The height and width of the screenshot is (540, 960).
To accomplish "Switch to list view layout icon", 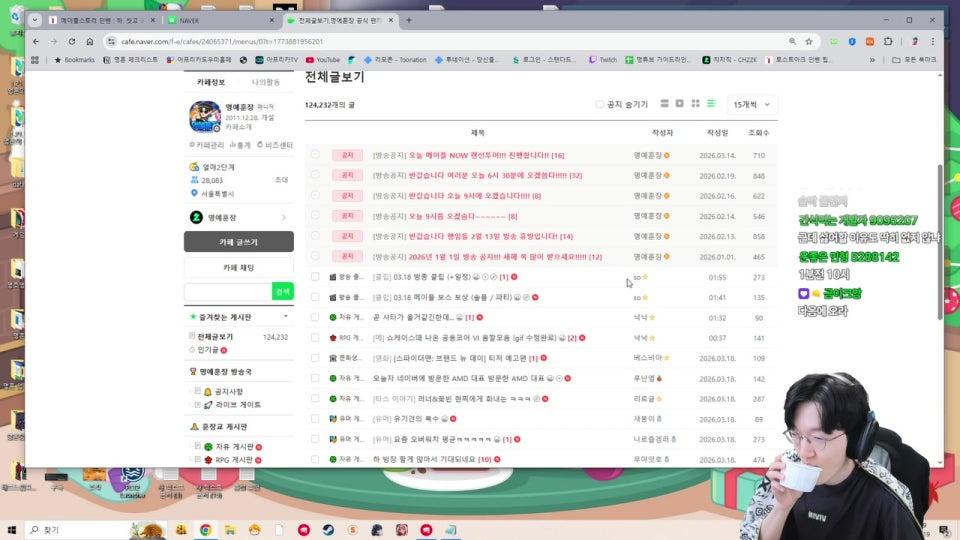I will pos(711,103).
